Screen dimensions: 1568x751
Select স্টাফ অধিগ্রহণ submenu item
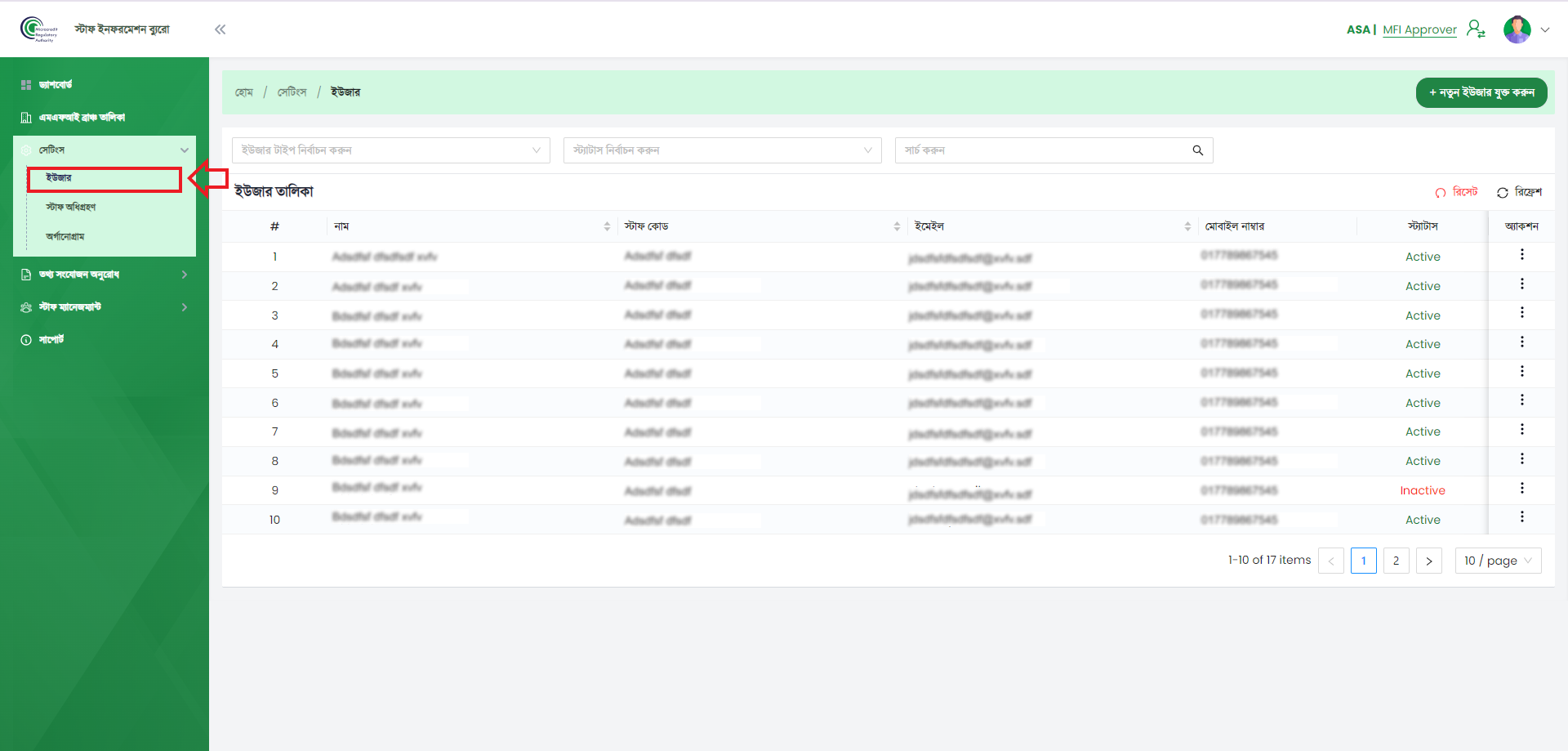tap(70, 208)
